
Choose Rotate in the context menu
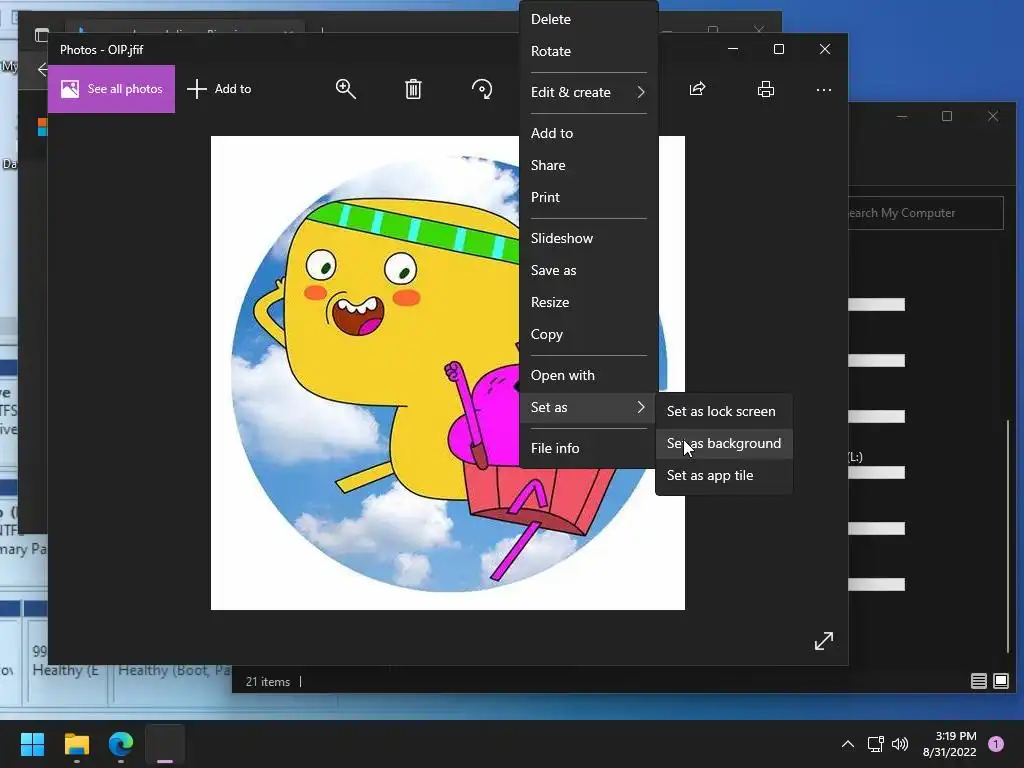tap(588, 51)
